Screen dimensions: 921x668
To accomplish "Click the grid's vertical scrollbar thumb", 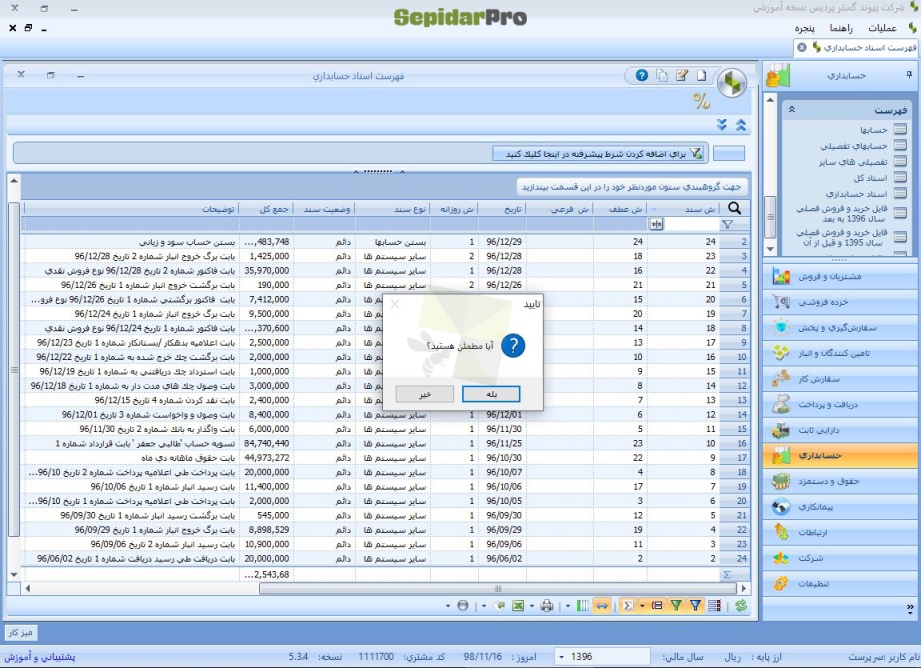I will 14,370.
